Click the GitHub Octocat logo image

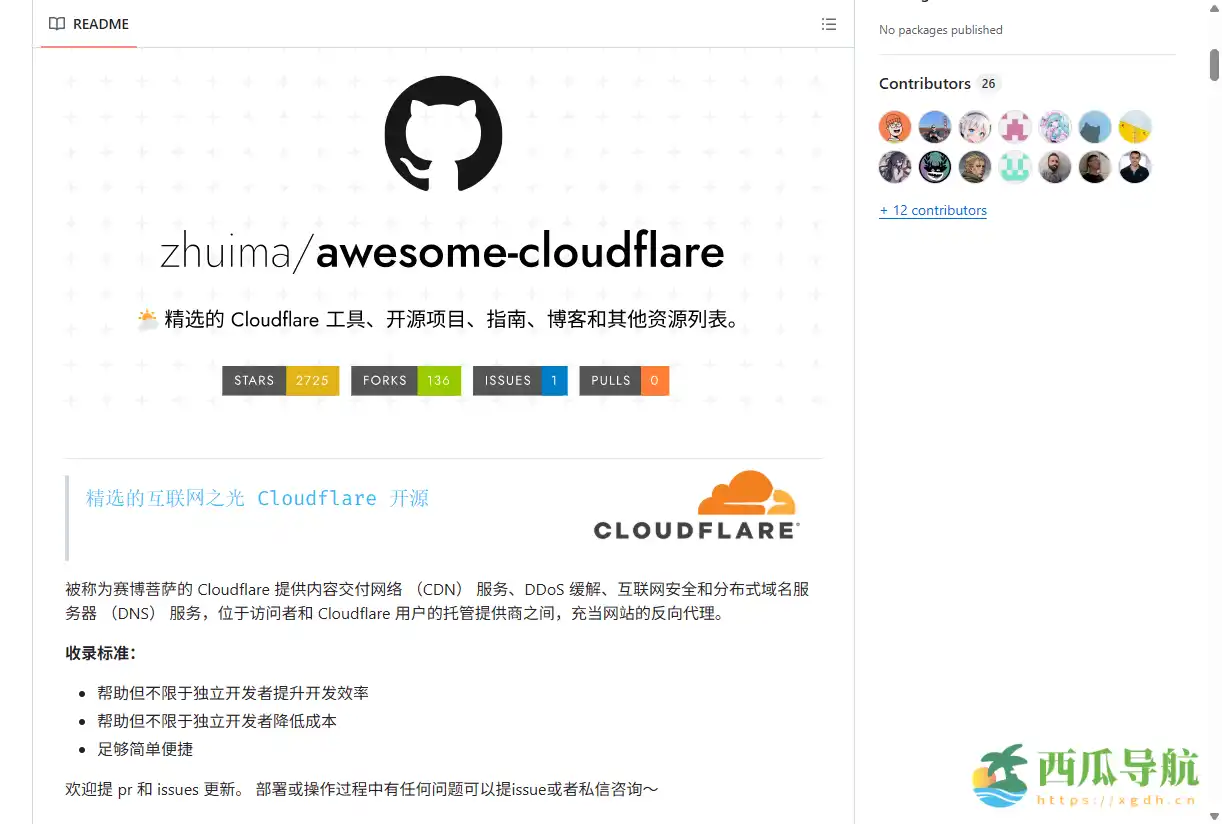point(443,134)
